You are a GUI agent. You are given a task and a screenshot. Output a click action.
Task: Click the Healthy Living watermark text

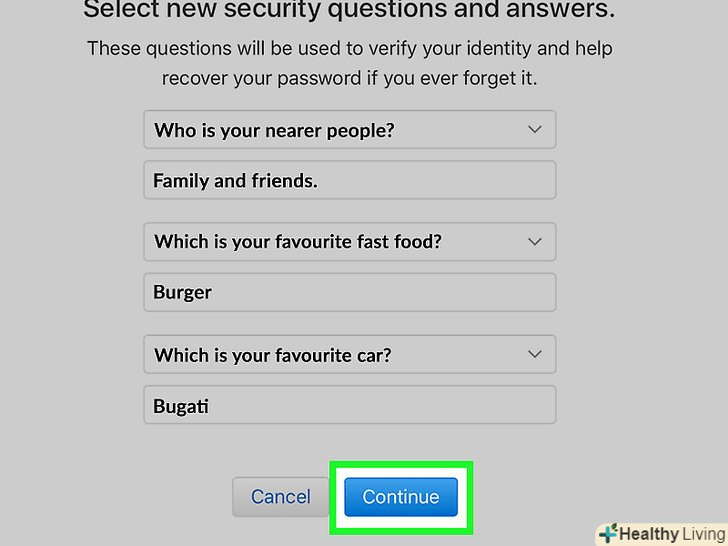(668, 533)
